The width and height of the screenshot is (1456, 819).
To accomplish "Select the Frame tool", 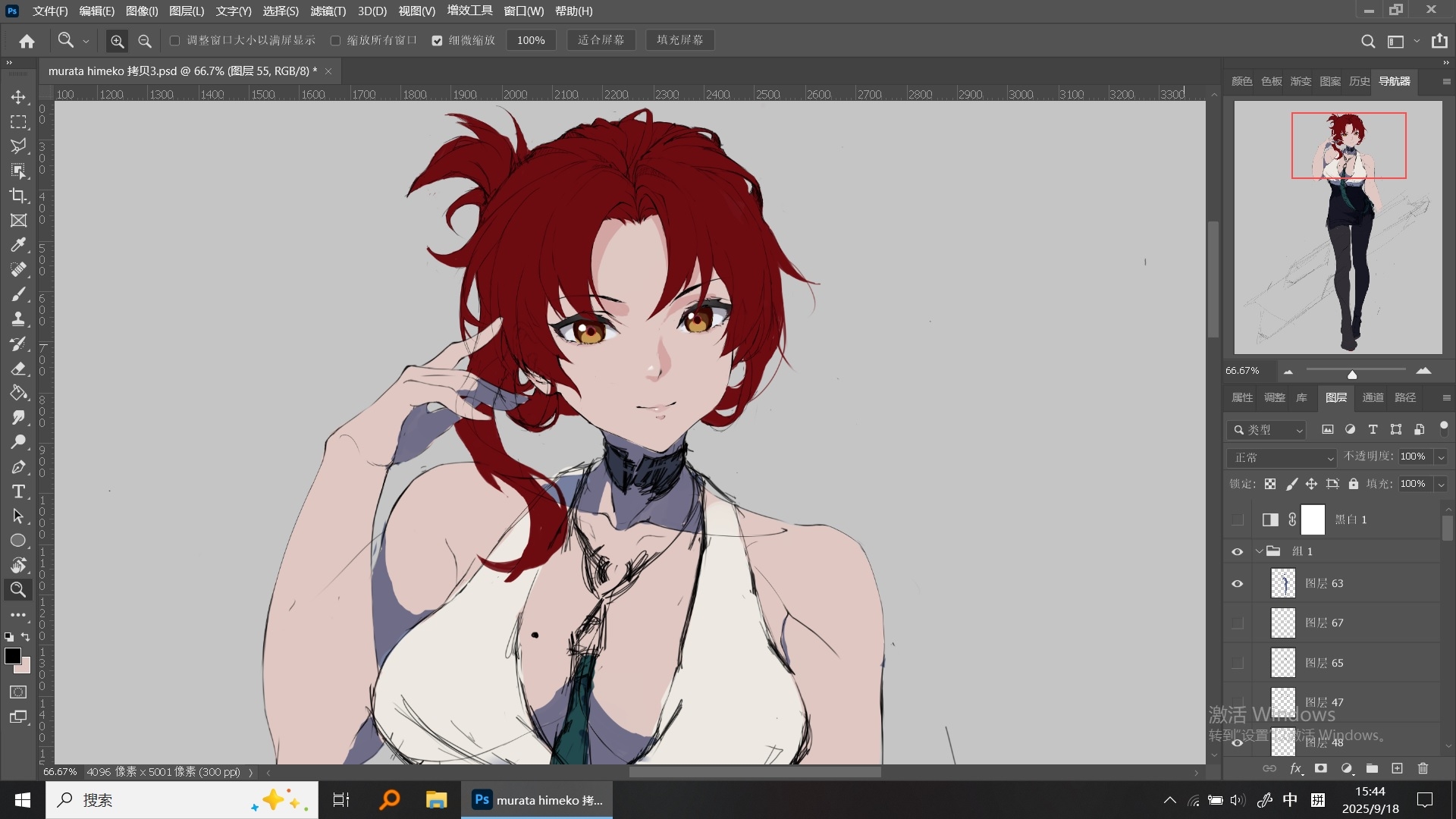I will (18, 221).
